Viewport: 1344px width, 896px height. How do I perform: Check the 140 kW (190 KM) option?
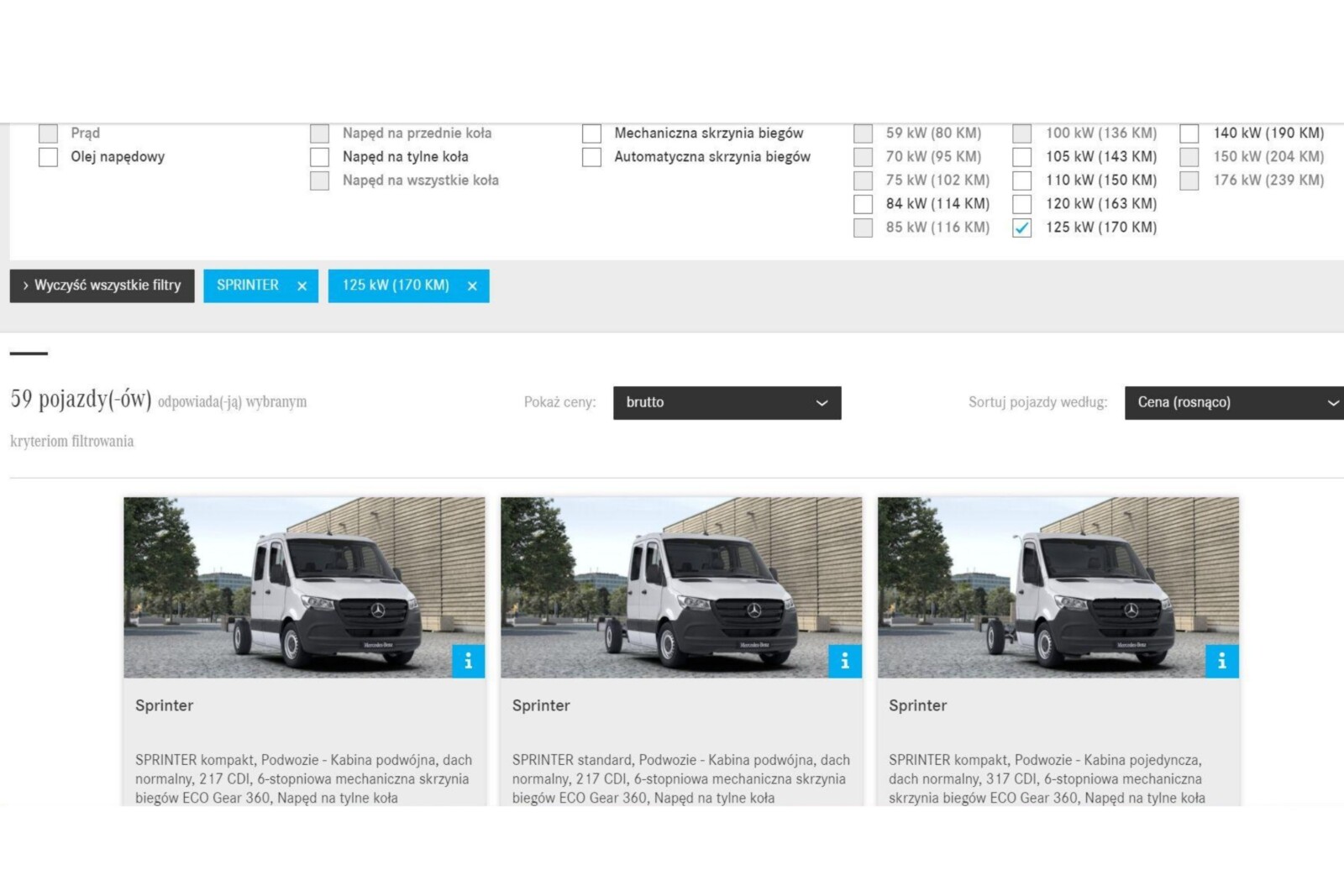click(1189, 134)
